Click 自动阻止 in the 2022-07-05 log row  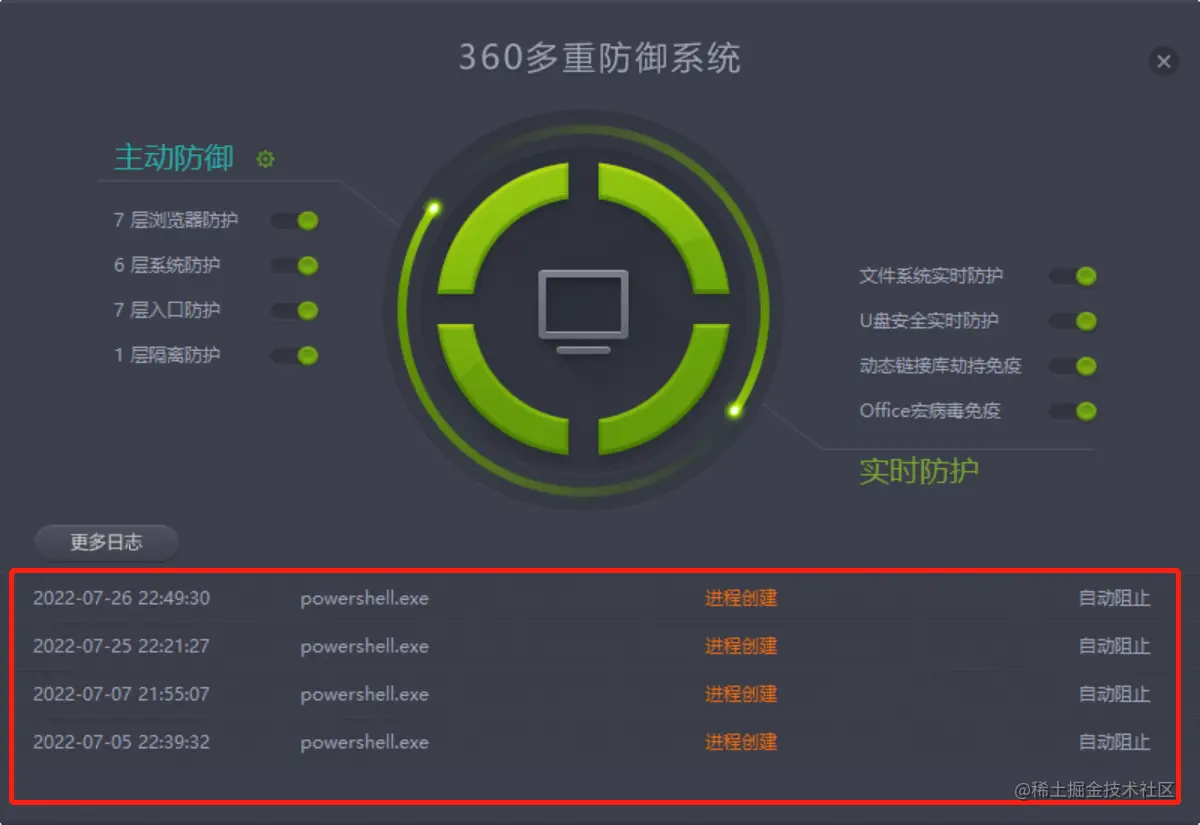[1115, 742]
